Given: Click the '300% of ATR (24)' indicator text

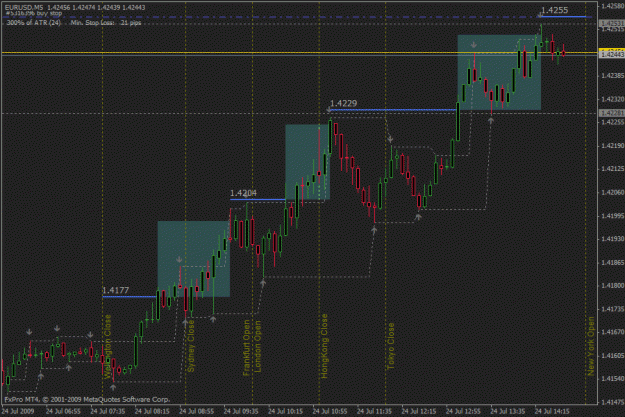Looking at the screenshot, I should 33,23.
